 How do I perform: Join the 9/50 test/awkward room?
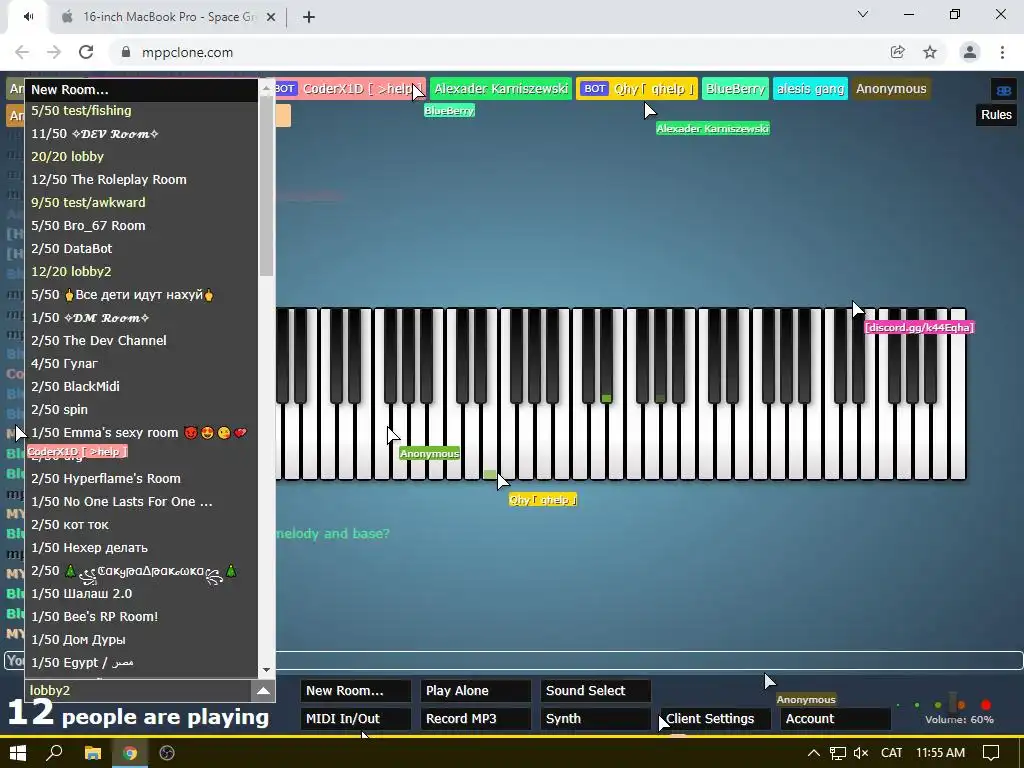[x=141, y=202]
